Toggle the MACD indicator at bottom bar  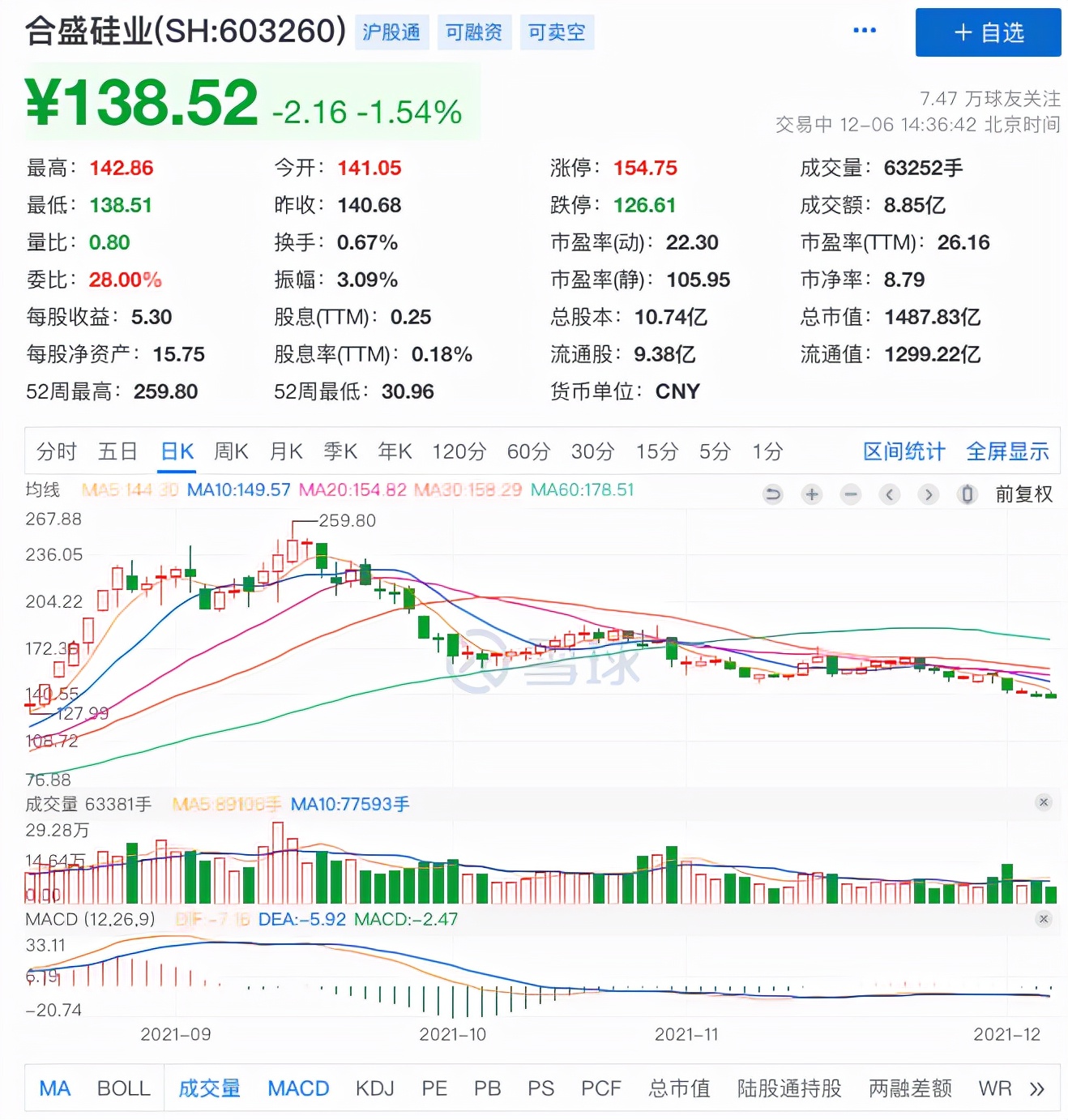point(298,1088)
